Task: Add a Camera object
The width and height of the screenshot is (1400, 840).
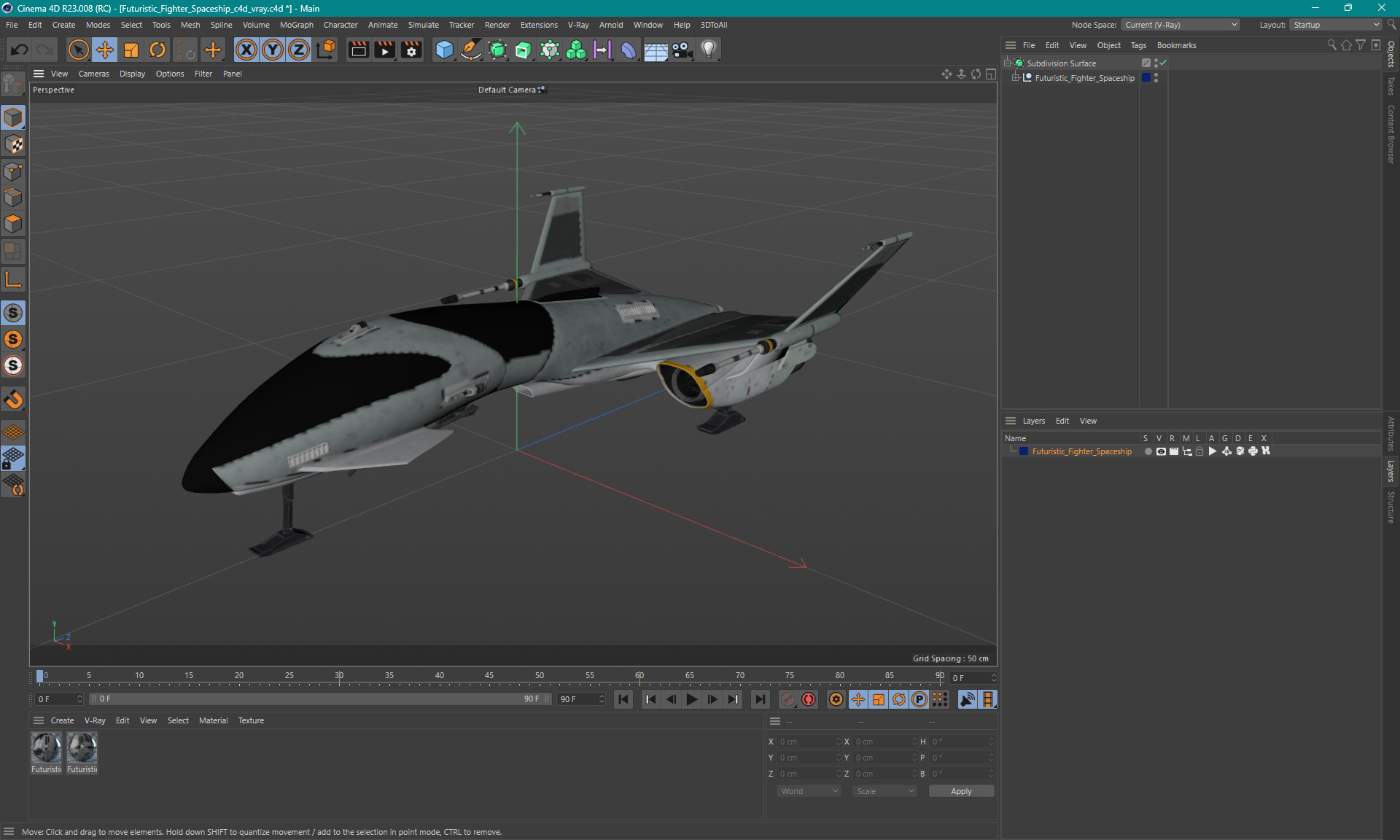Action: (x=682, y=50)
